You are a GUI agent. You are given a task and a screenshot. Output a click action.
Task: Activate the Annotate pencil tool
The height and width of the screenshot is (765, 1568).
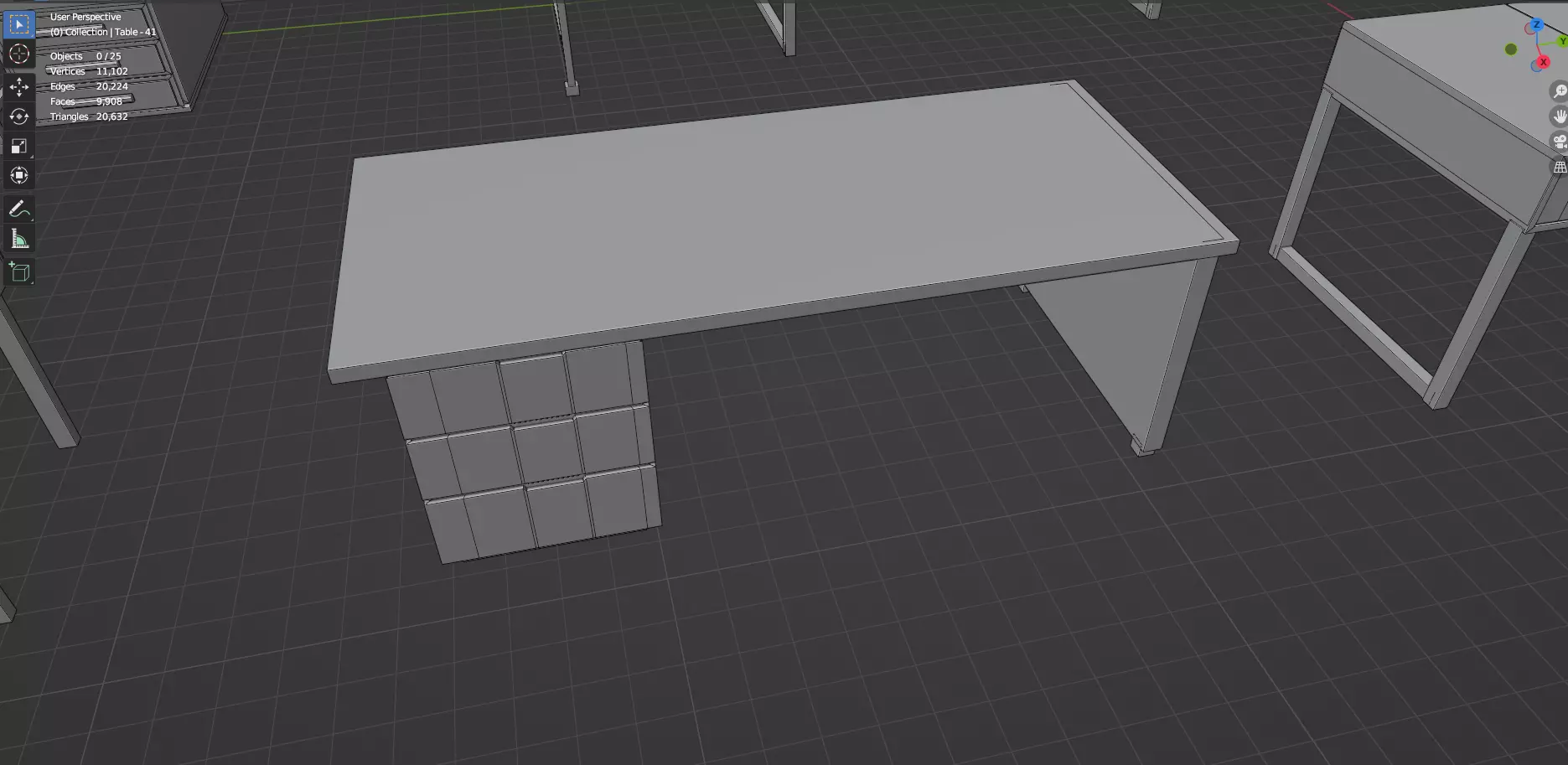[18, 209]
